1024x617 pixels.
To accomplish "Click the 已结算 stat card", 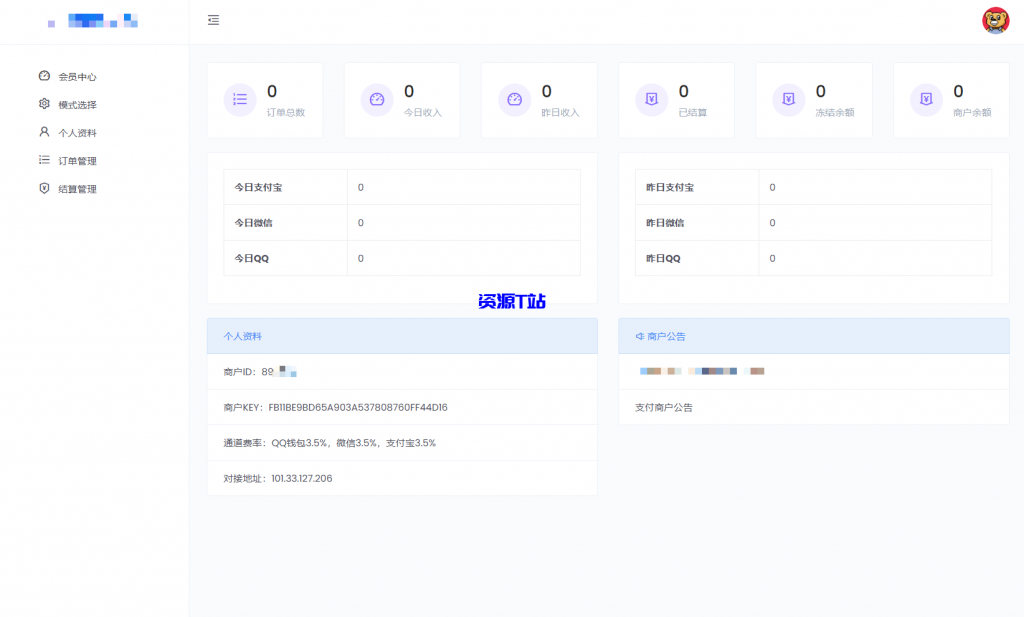I will coord(676,99).
